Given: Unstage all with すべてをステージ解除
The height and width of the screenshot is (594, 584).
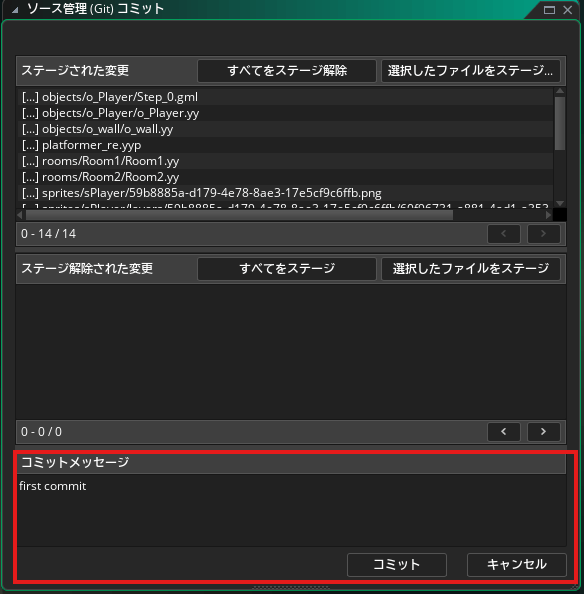Looking at the screenshot, I should tap(287, 71).
